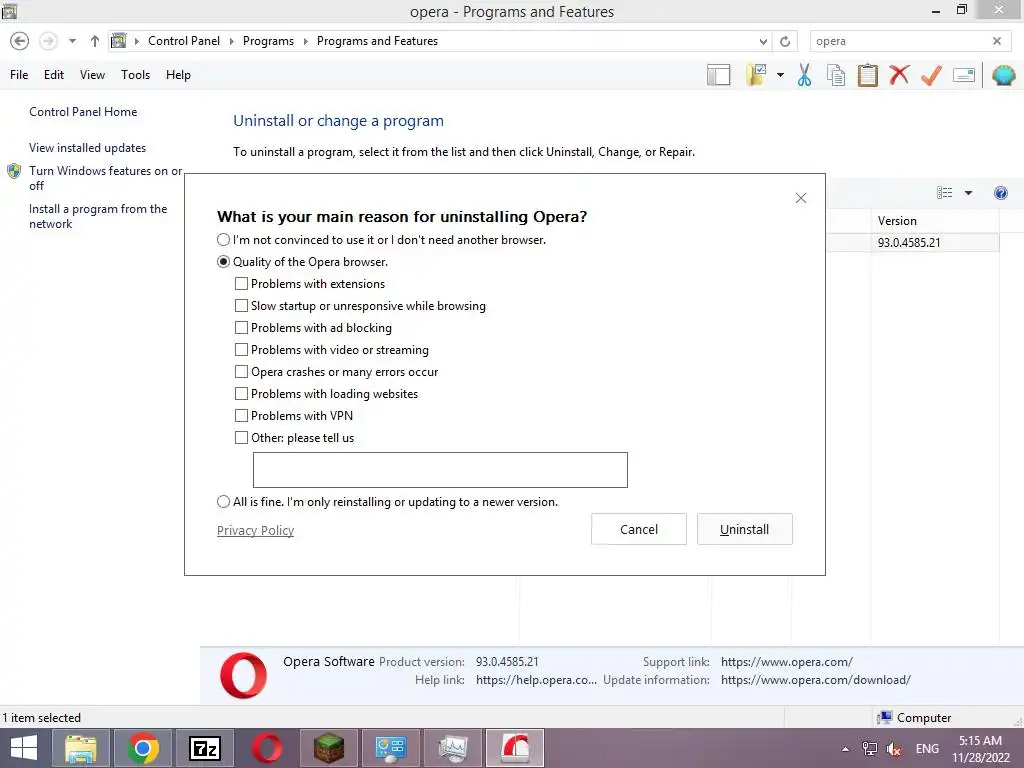Click the globe icon in toolbar
This screenshot has width=1024, height=768.
point(1004,75)
